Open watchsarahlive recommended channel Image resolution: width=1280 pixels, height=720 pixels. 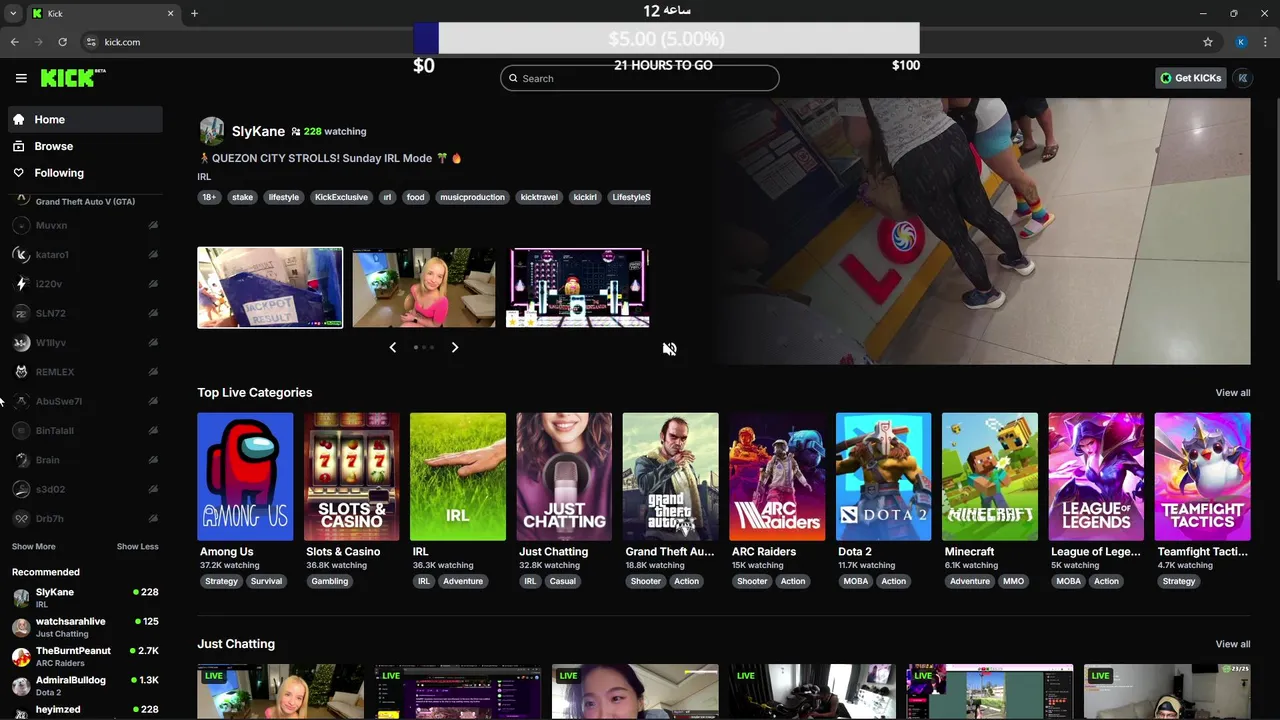[x=85, y=627]
